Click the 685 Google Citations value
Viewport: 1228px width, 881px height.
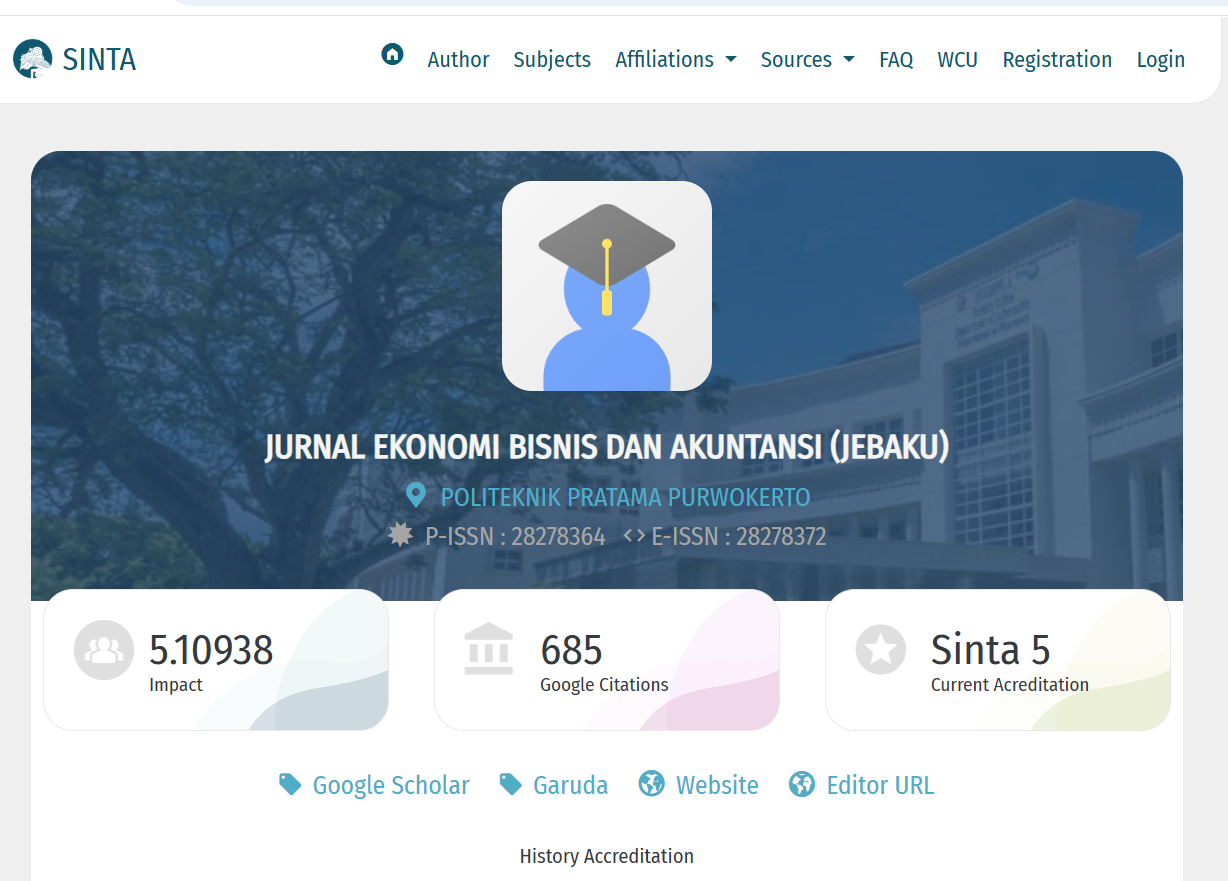(x=571, y=650)
